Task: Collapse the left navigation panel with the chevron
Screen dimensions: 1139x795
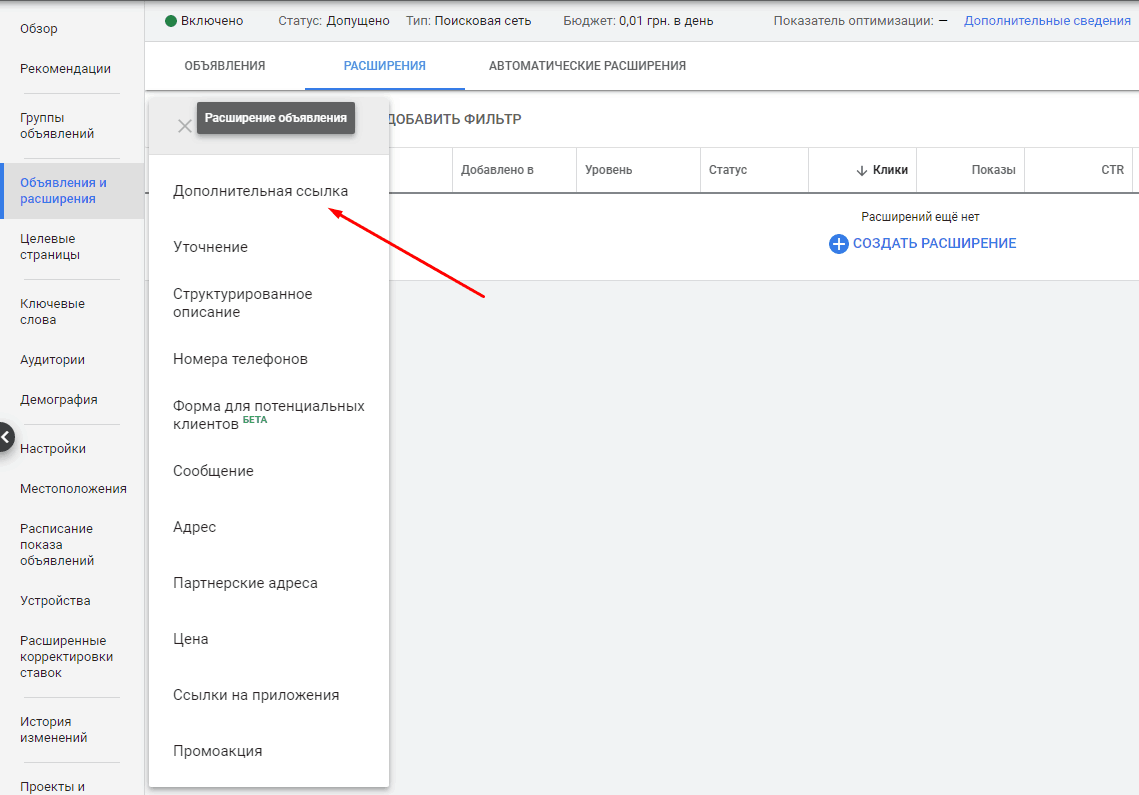Action: [6, 437]
